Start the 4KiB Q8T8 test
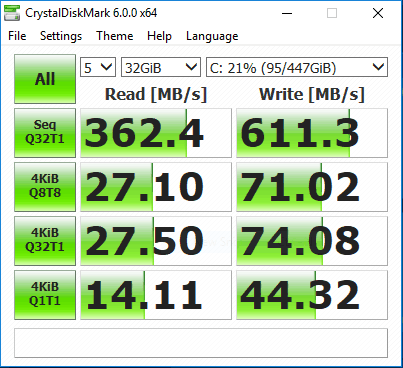This screenshot has width=403, height=368. pos(45,187)
